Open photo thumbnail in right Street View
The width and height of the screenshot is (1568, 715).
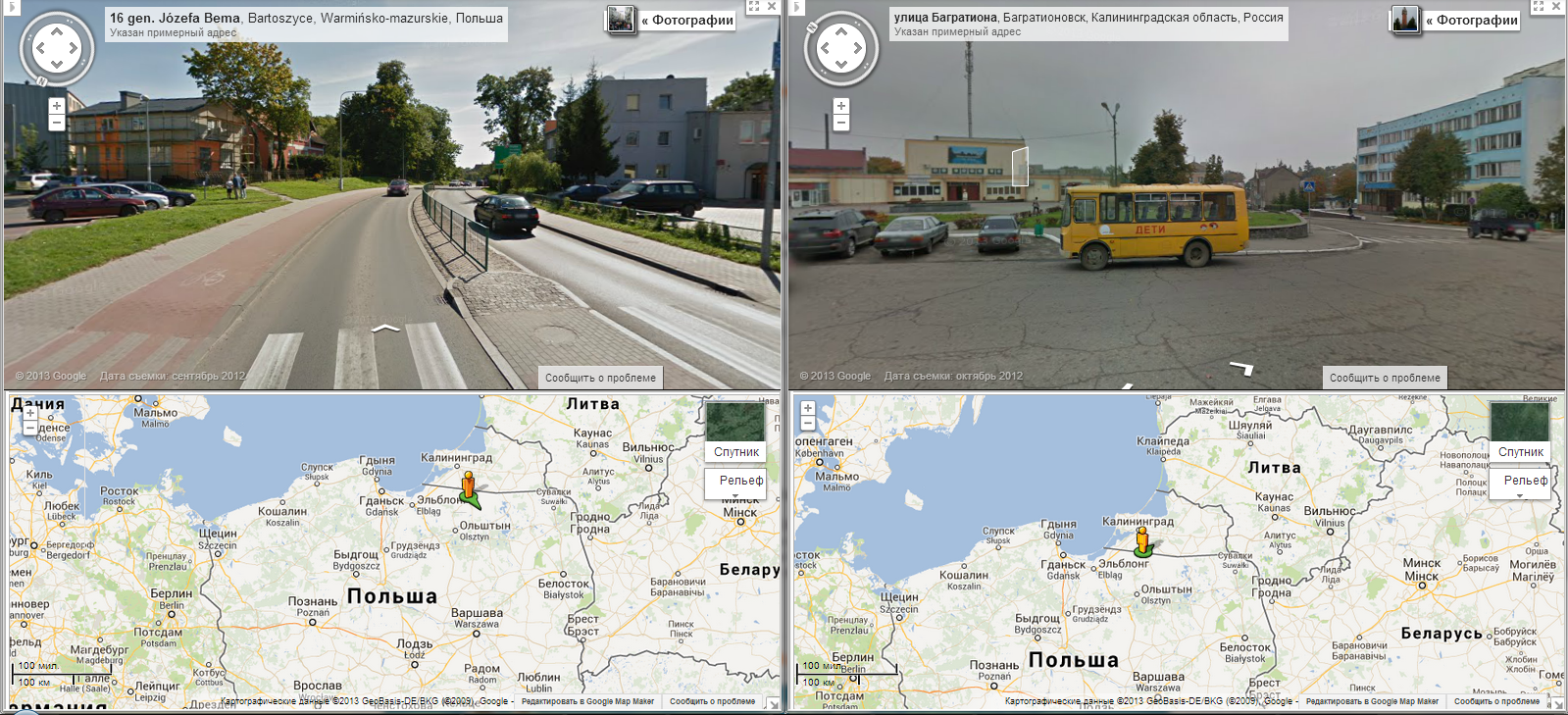click(x=1405, y=20)
